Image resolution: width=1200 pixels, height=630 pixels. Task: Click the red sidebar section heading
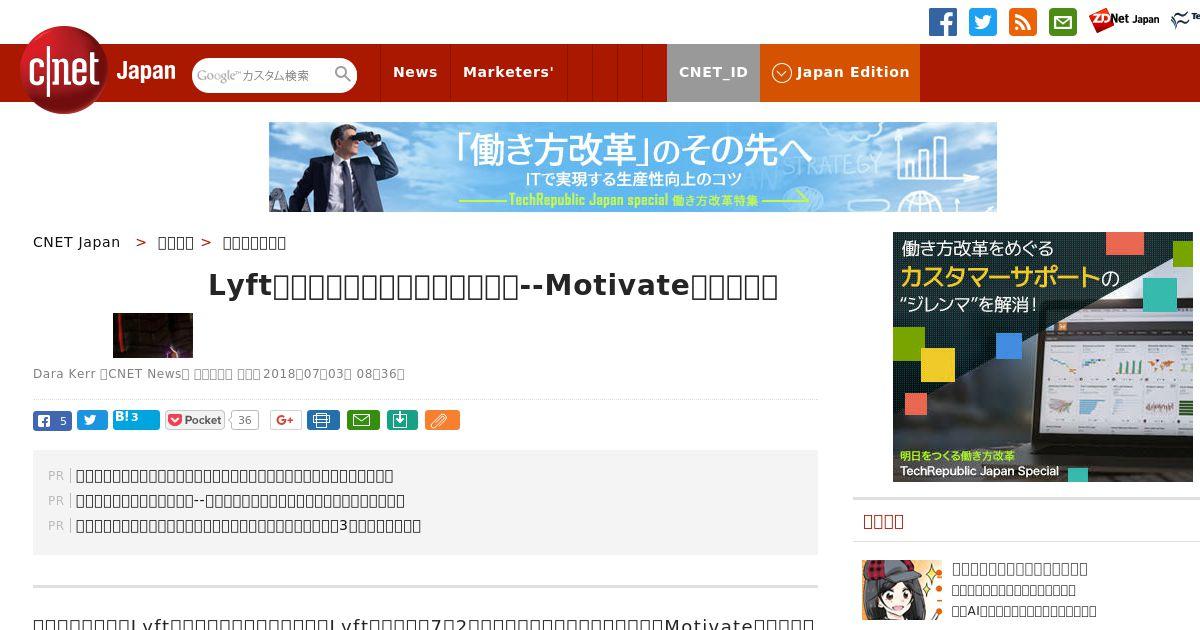coord(883,521)
